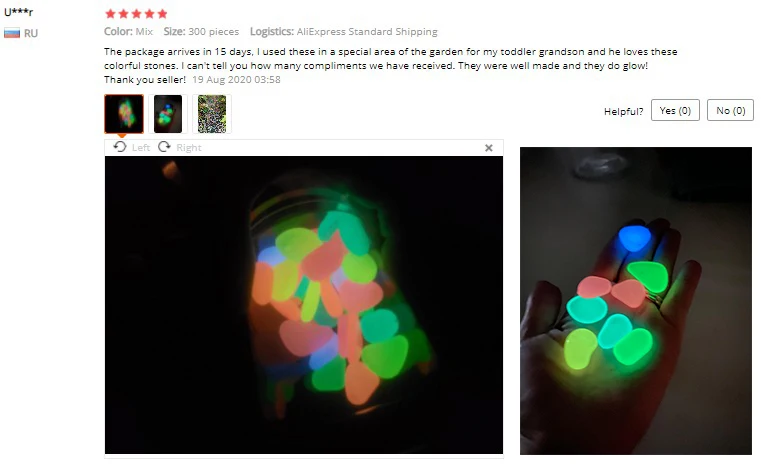The height and width of the screenshot is (470, 769).
Task: Click the photo of the hand holding glowing stones
Action: 636,301
